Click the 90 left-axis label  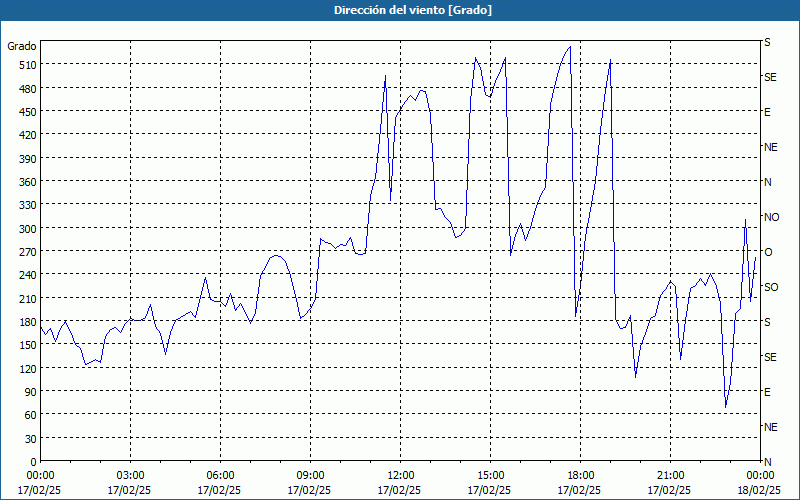click(x=30, y=391)
